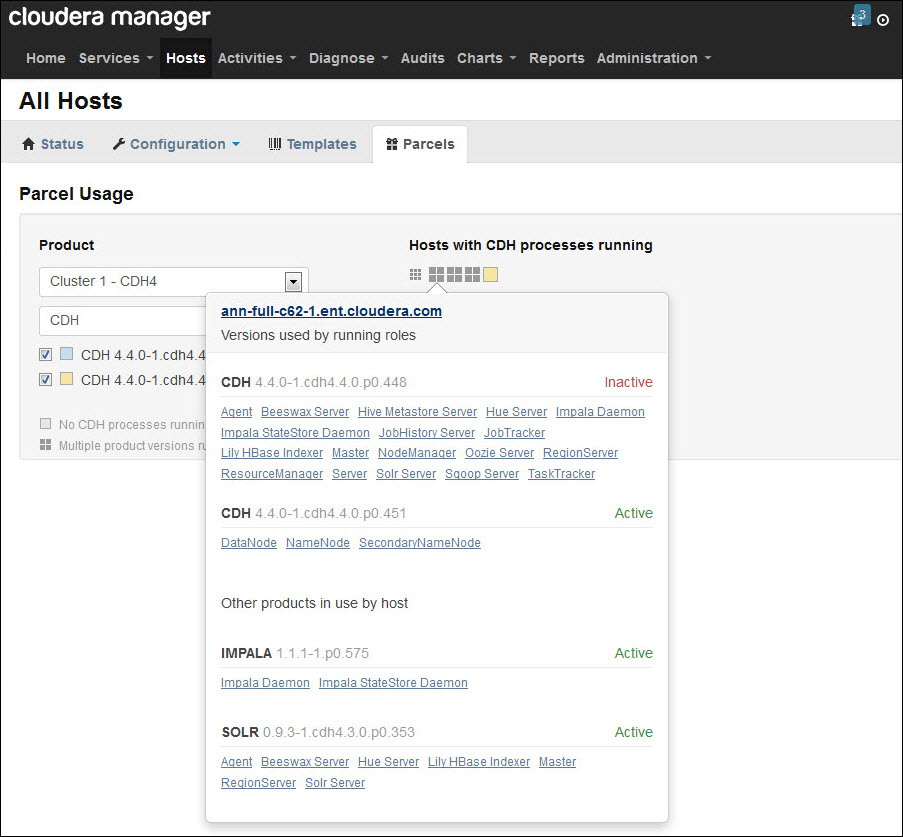Open the TaskTracker link

tap(561, 474)
